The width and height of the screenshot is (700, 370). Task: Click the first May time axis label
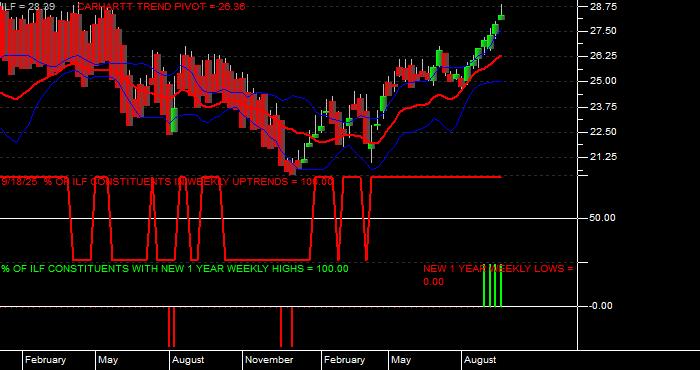(x=108, y=360)
